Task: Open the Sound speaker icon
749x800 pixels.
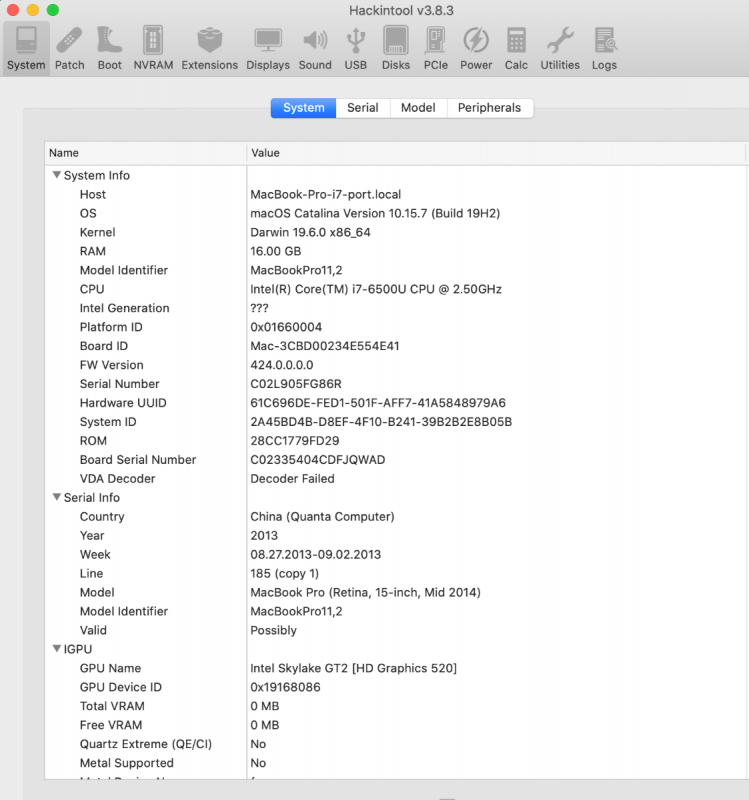Action: click(x=315, y=48)
